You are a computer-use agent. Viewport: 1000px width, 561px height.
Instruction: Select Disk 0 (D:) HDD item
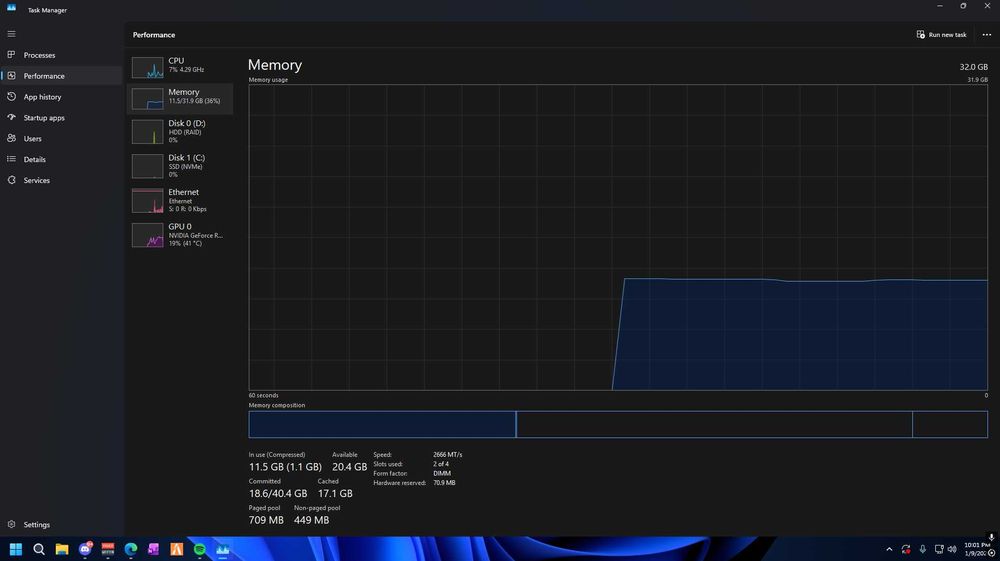[180, 131]
